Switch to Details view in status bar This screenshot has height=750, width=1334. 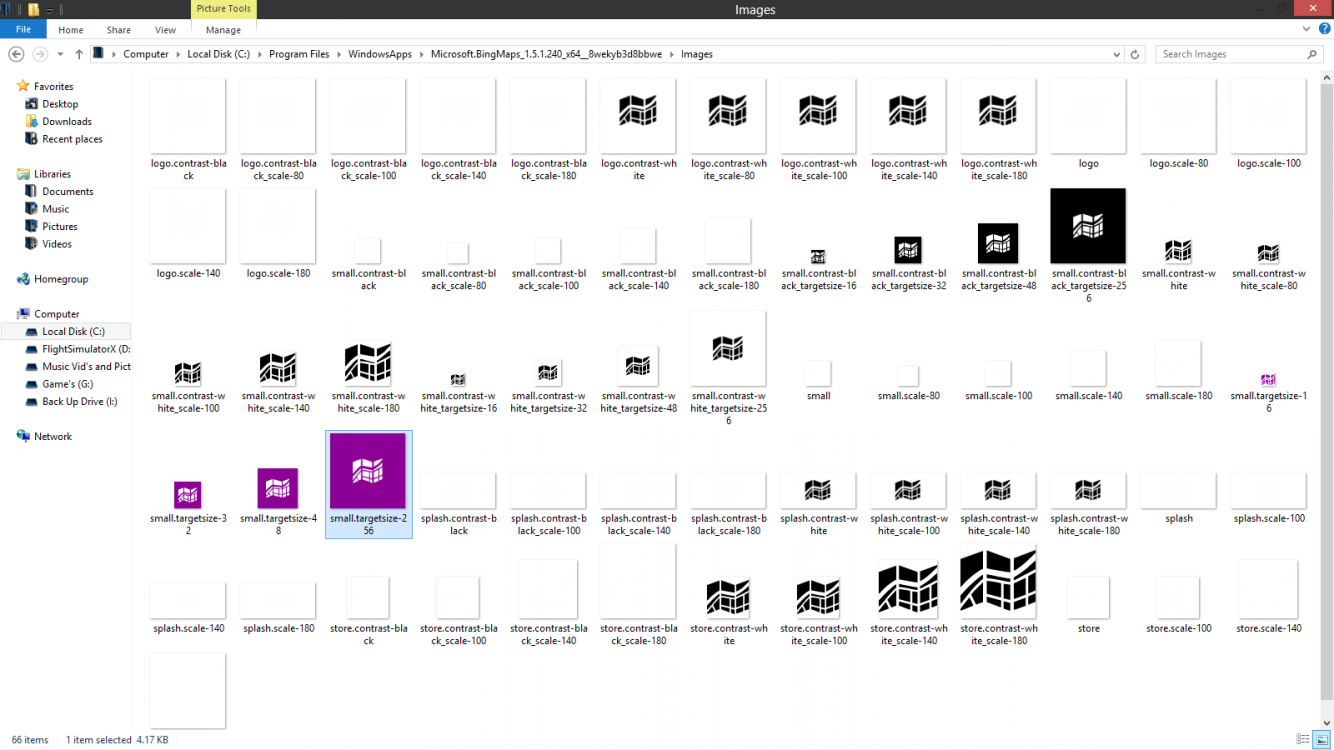[x=1303, y=740]
